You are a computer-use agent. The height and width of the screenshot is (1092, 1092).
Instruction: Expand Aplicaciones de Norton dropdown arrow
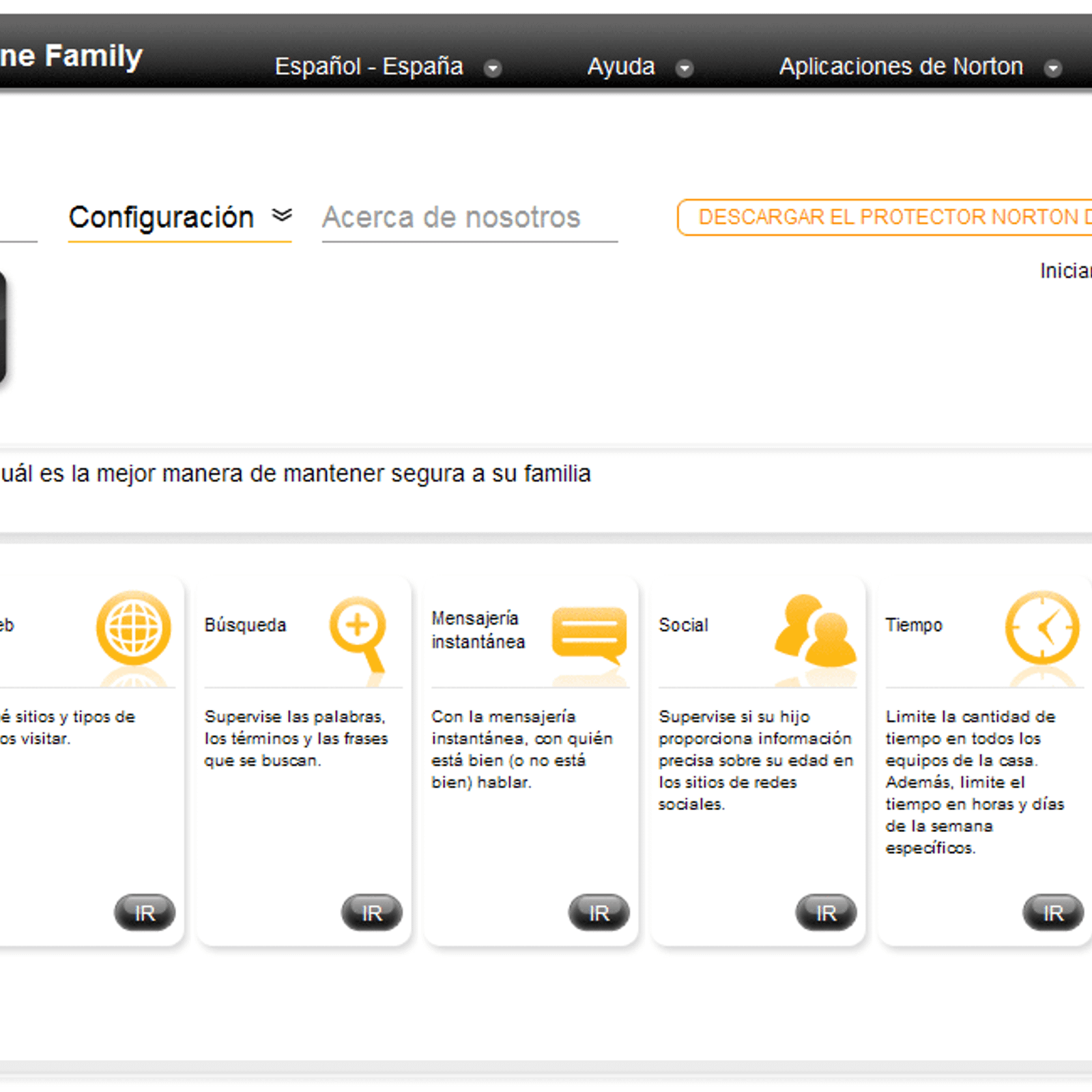coord(1053,68)
